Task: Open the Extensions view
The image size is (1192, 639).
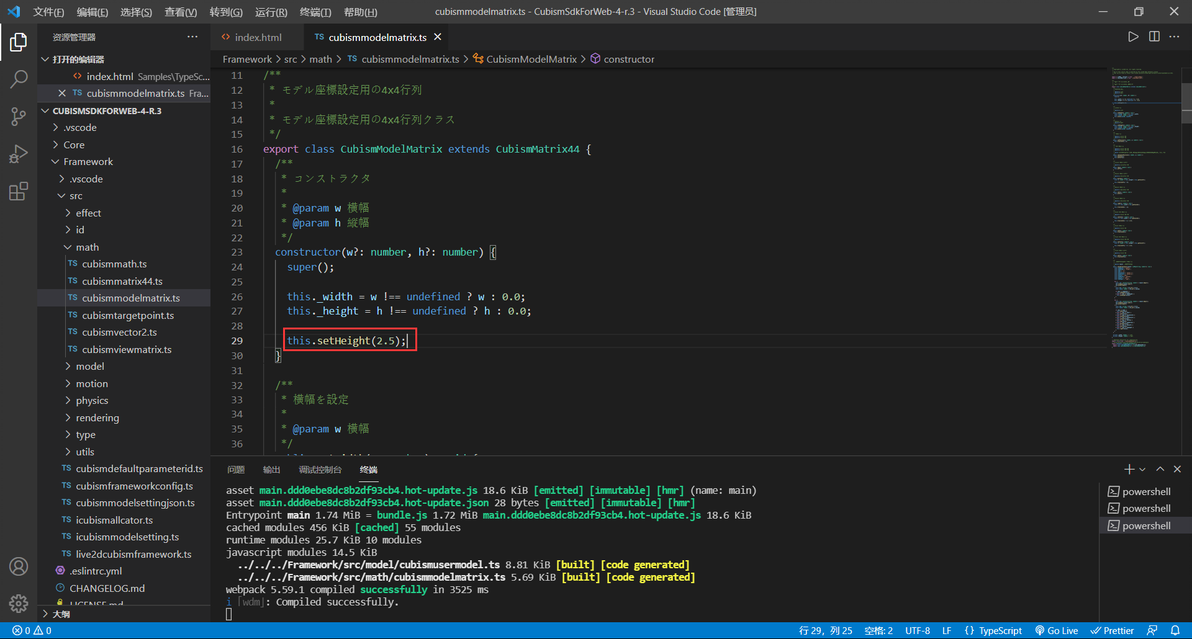Action: (18, 191)
